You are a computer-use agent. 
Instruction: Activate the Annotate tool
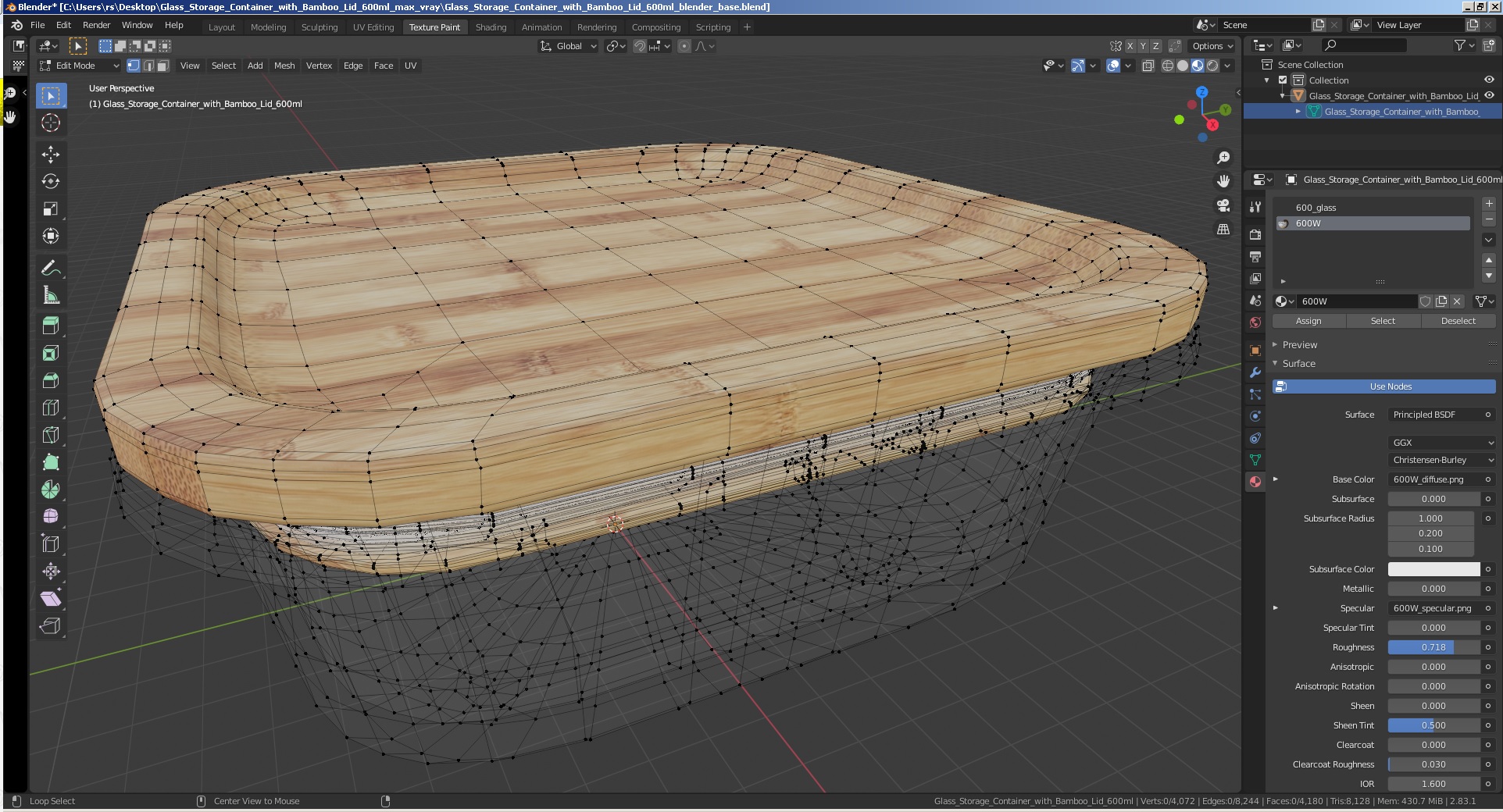pos(51,268)
